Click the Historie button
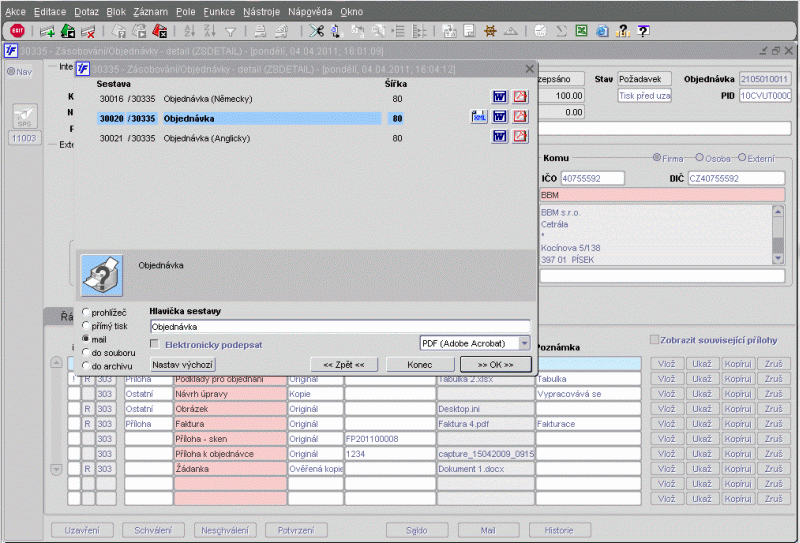800x543 pixels. (559, 530)
